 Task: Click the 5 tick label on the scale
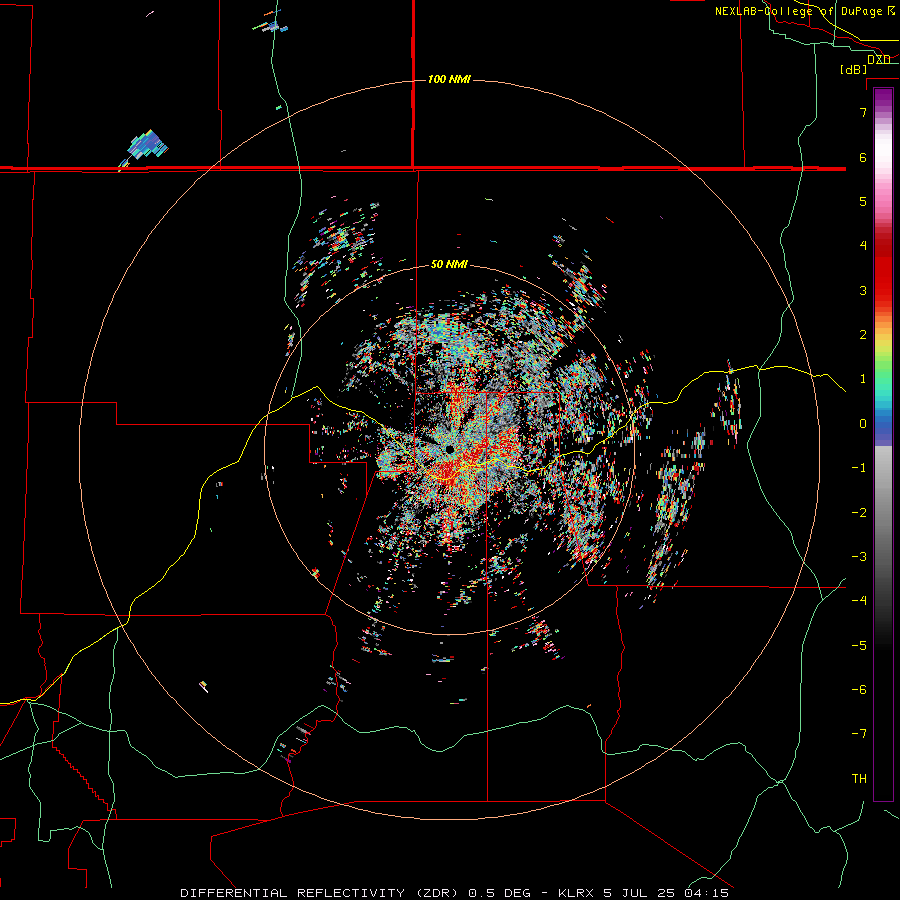[x=863, y=201]
